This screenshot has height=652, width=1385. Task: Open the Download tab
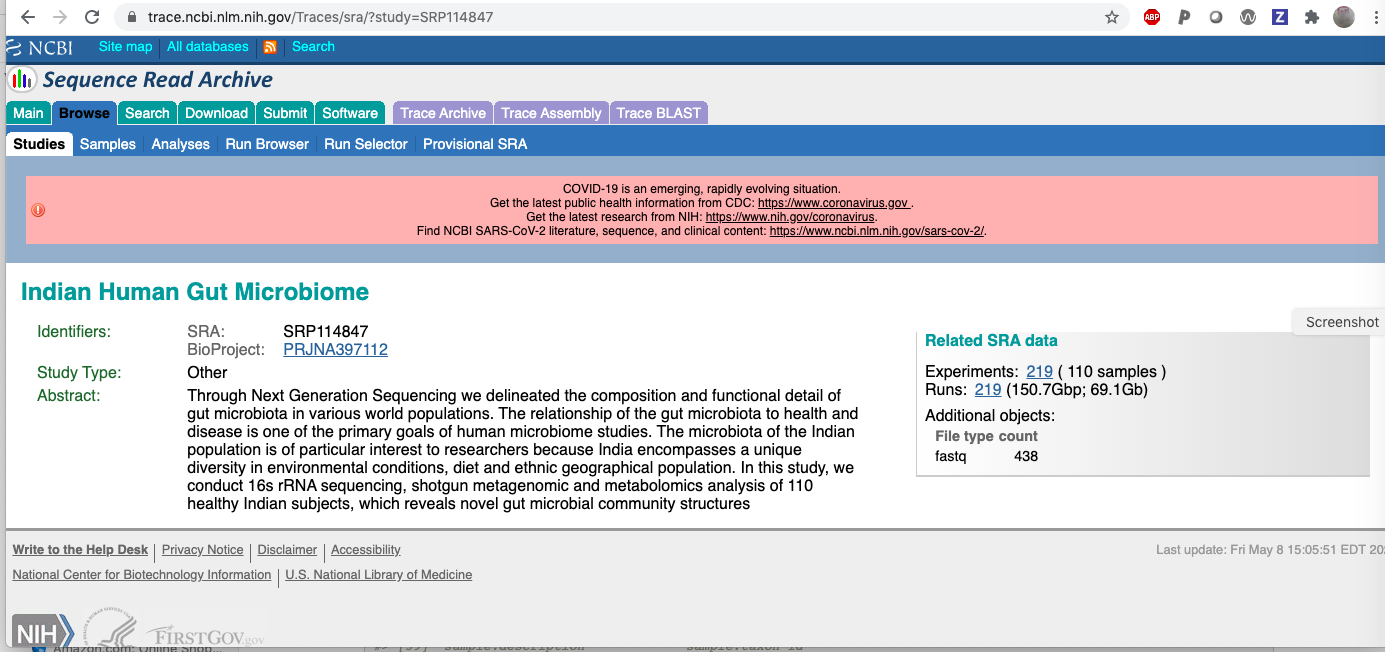[x=216, y=113]
